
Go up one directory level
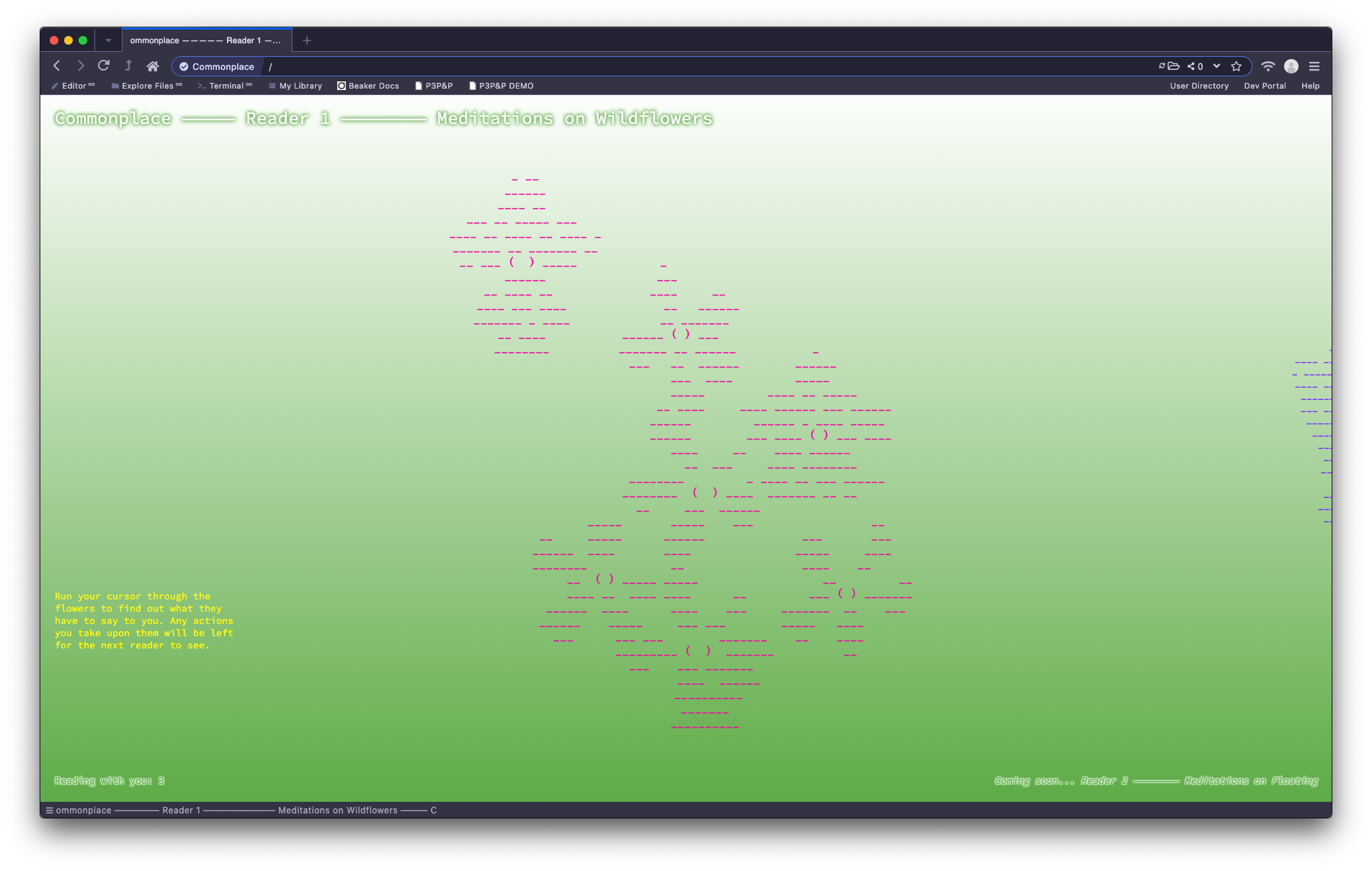pos(128,66)
